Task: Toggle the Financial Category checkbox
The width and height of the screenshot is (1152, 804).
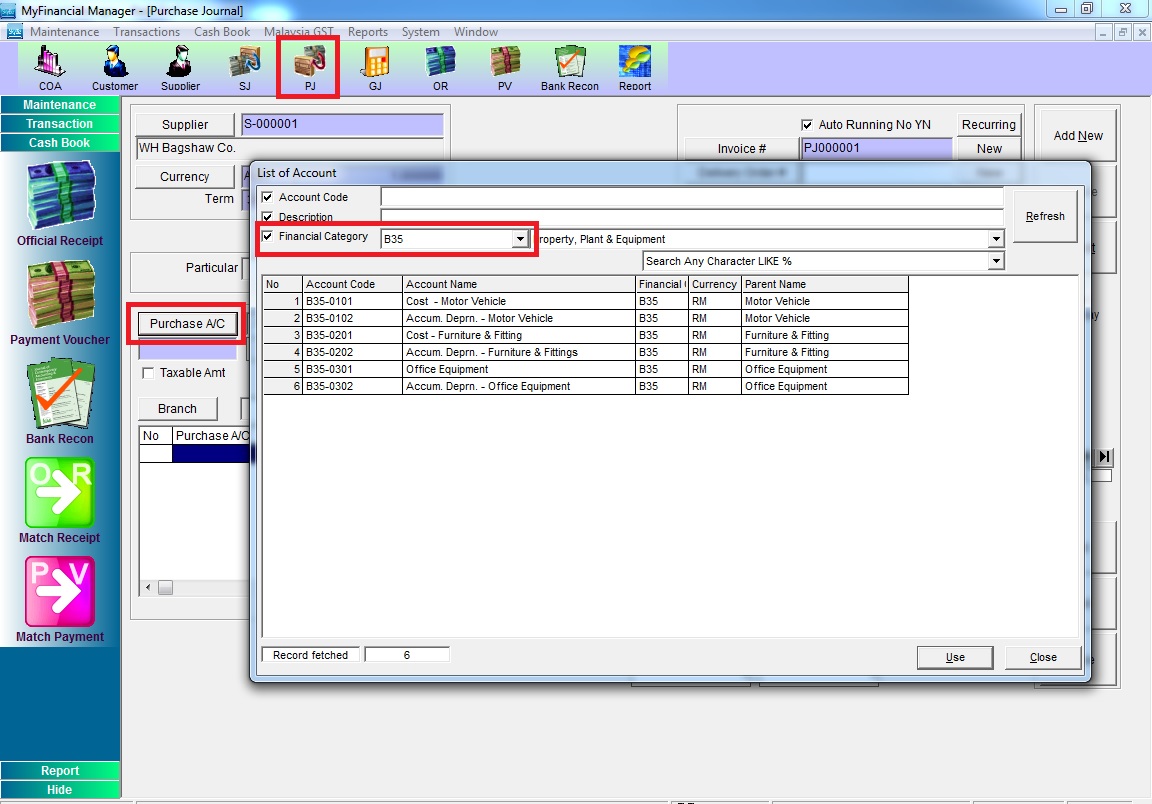Action: [267, 237]
